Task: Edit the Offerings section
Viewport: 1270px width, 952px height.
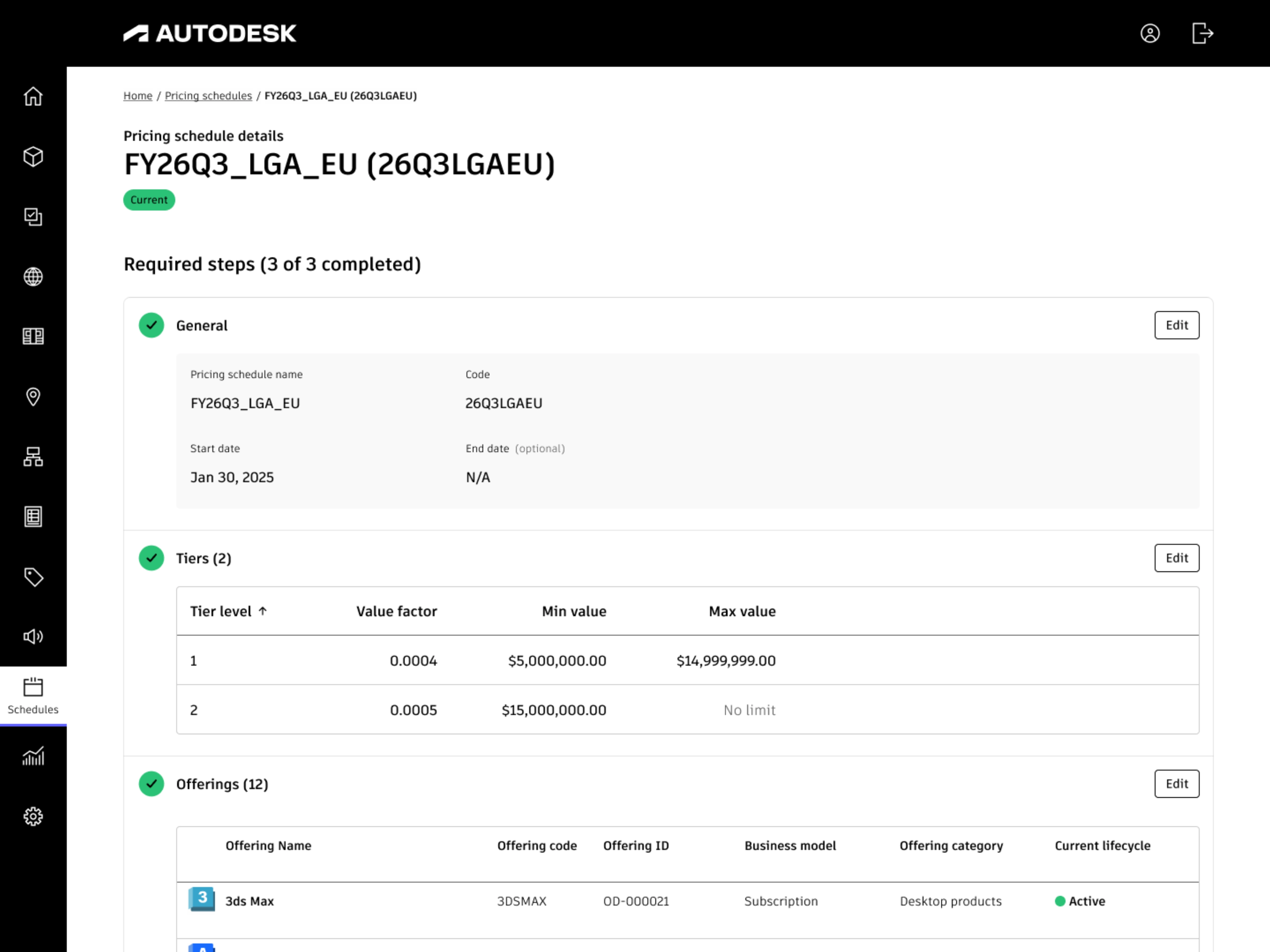Action: click(1176, 783)
